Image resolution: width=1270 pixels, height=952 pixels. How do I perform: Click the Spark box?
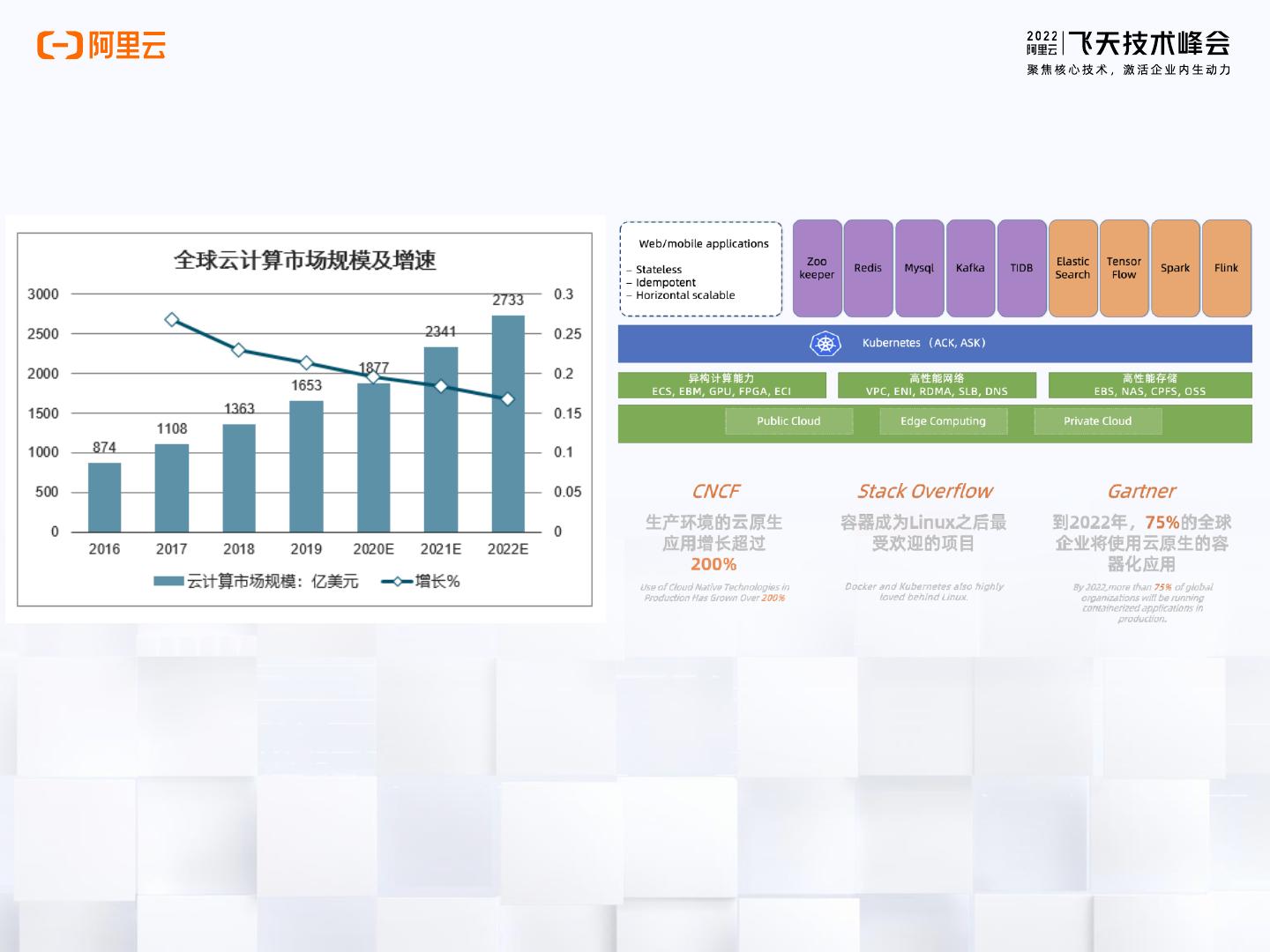coord(1175,268)
